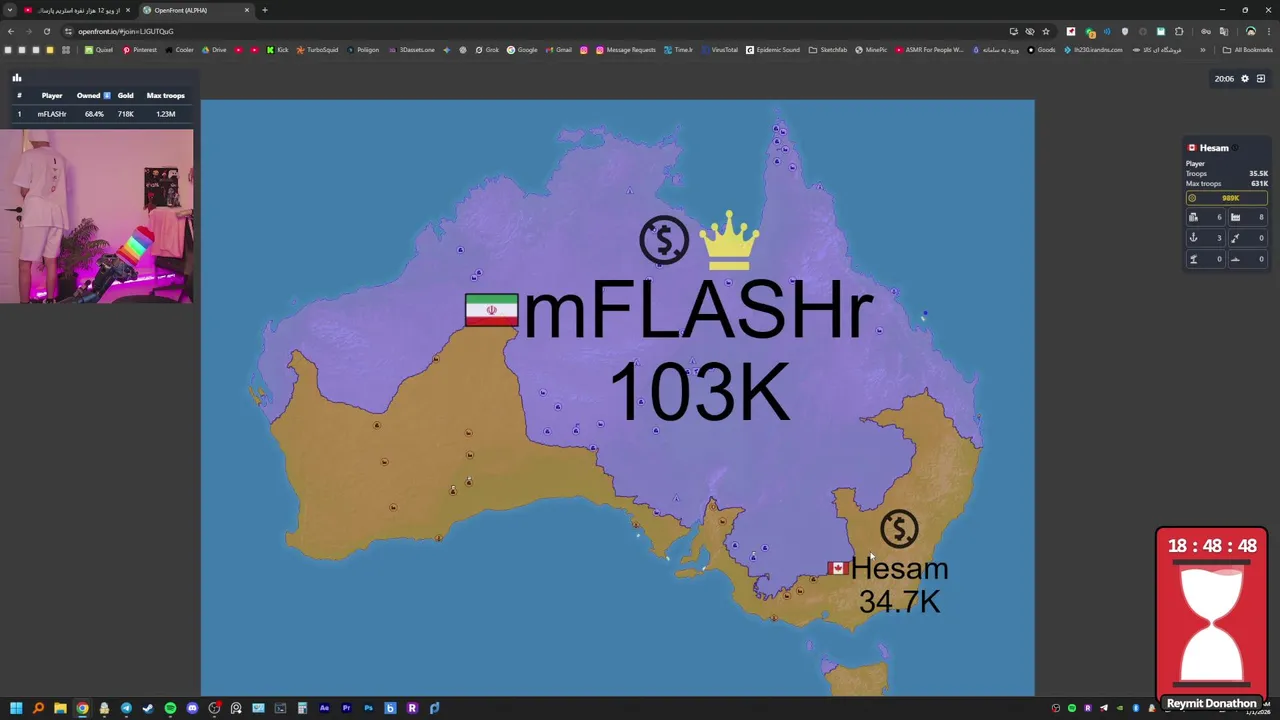Image resolution: width=1280 pixels, height=720 pixels.
Task: Open the TurboSquid bookmark
Action: (x=317, y=50)
